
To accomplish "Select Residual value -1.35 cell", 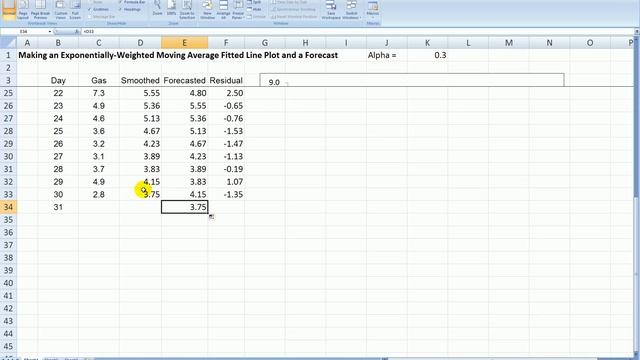I will 226,194.
